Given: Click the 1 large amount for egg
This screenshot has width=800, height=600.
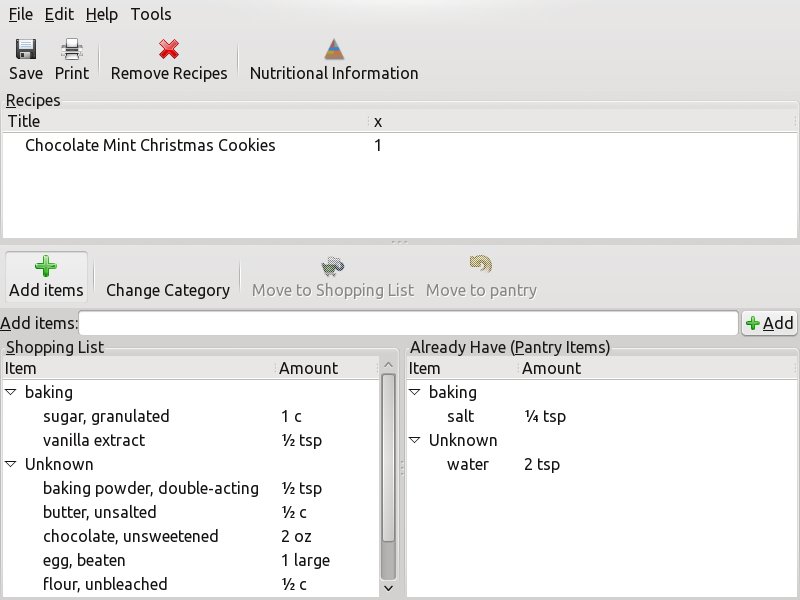Looking at the screenshot, I should 306,560.
